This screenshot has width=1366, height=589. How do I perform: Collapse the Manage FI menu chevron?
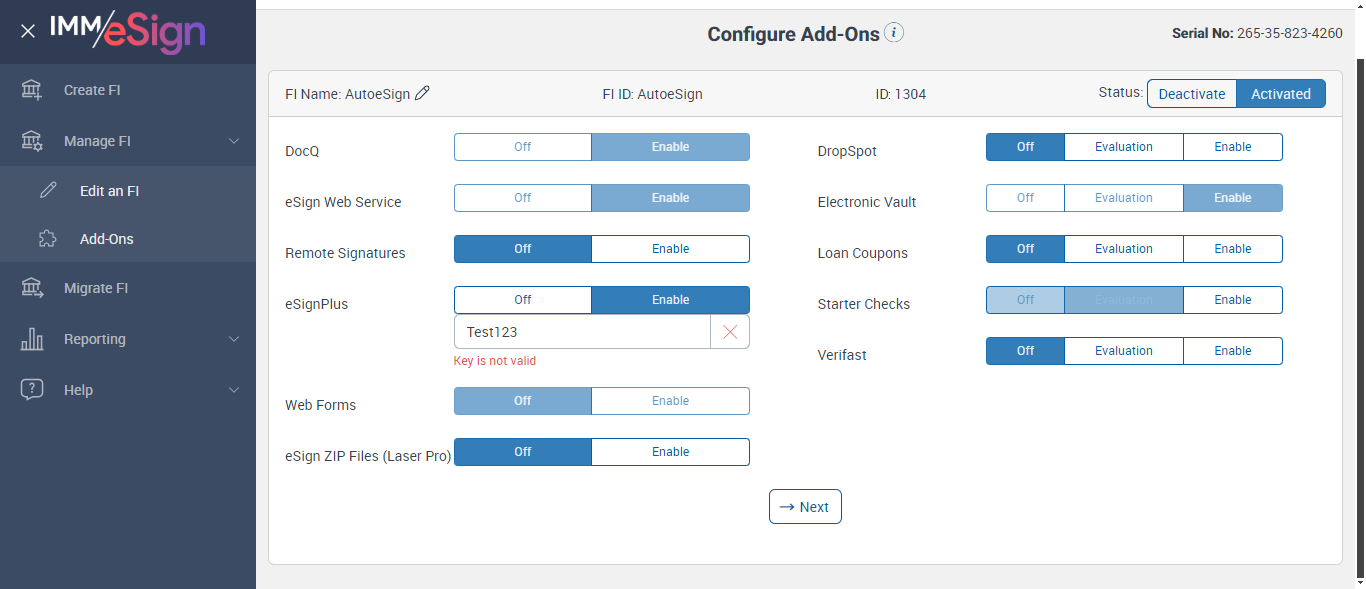pyautogui.click(x=234, y=141)
